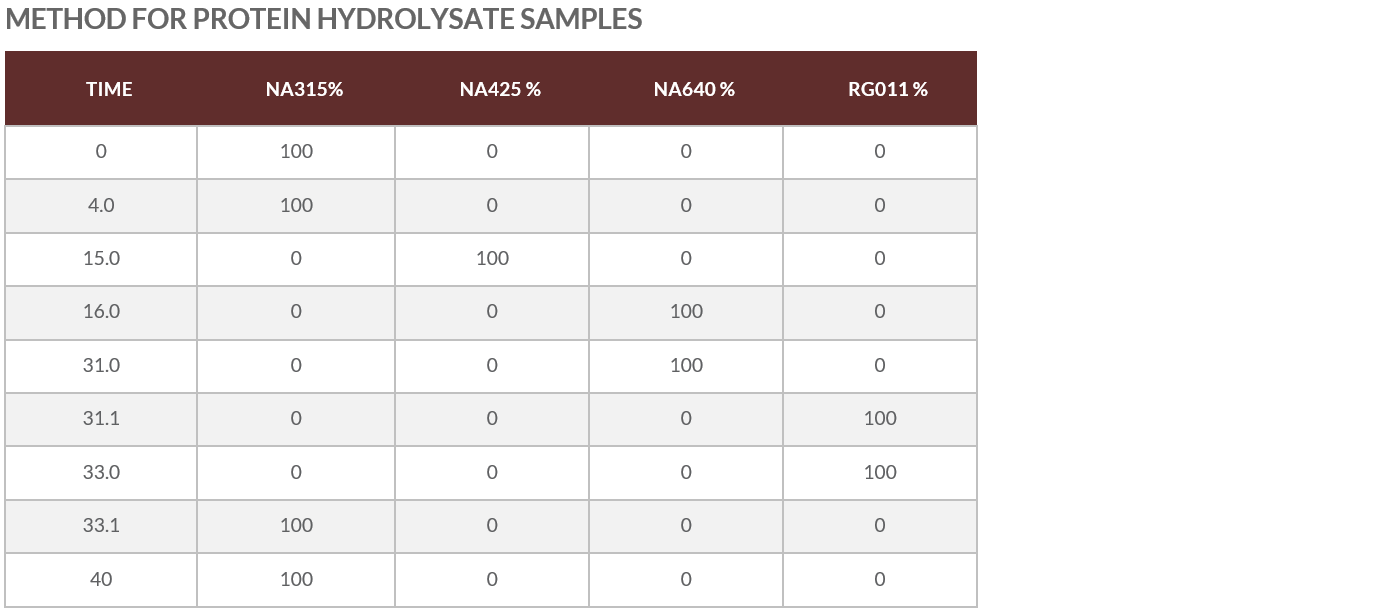The width and height of the screenshot is (1376, 615).
Task: Select the NA315% column header
Action: [304, 89]
